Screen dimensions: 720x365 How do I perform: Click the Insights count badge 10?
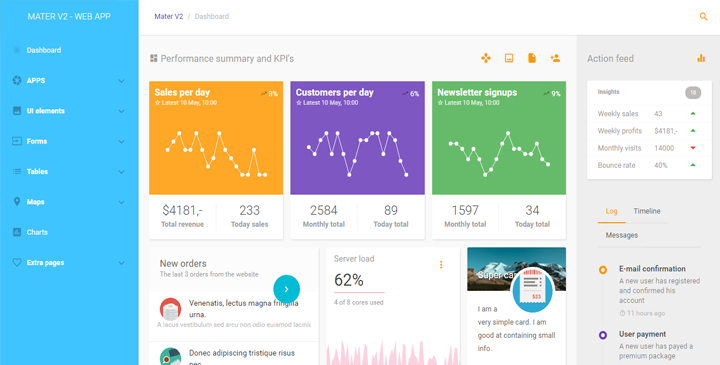(693, 93)
